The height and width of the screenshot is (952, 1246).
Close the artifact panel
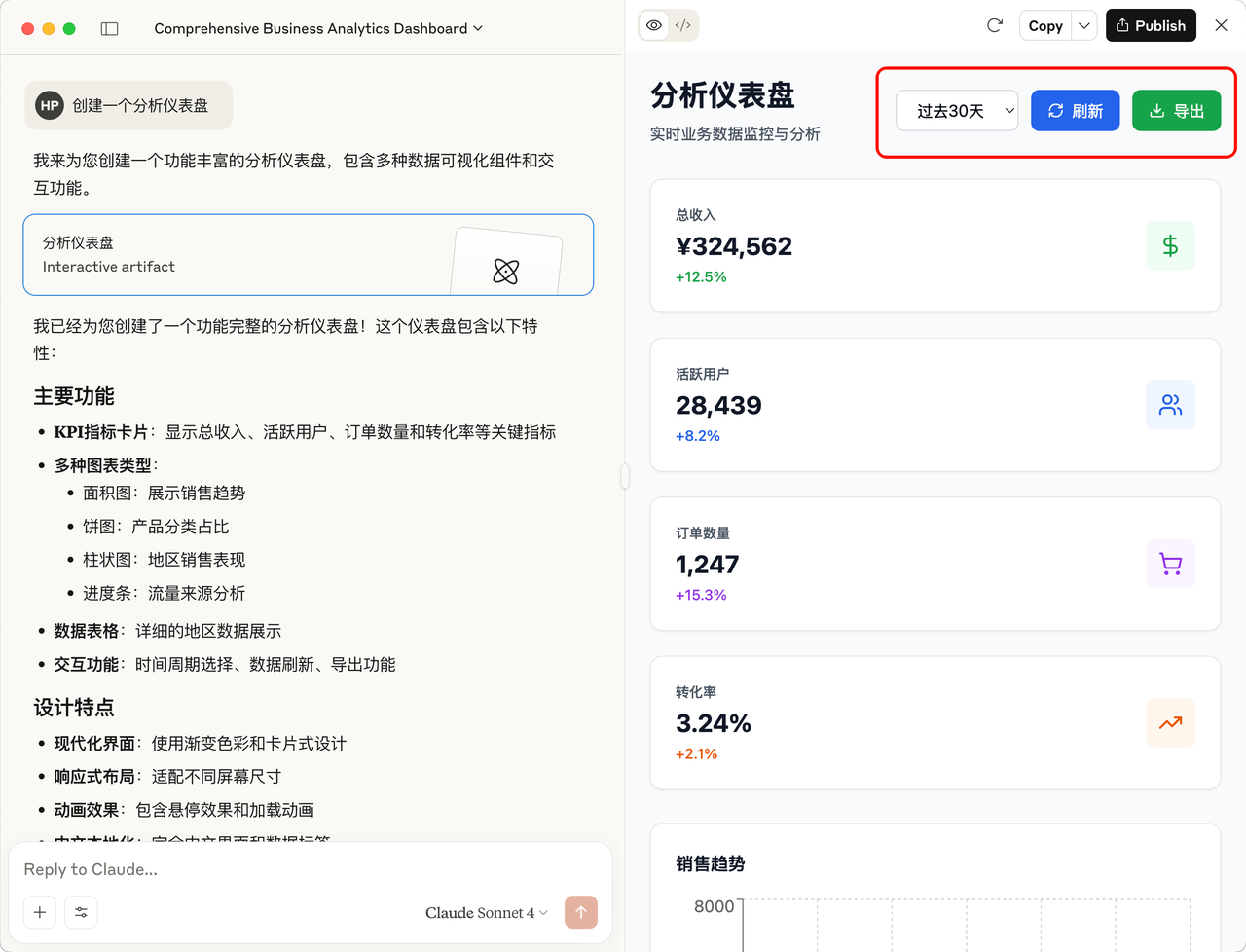[x=1221, y=25]
